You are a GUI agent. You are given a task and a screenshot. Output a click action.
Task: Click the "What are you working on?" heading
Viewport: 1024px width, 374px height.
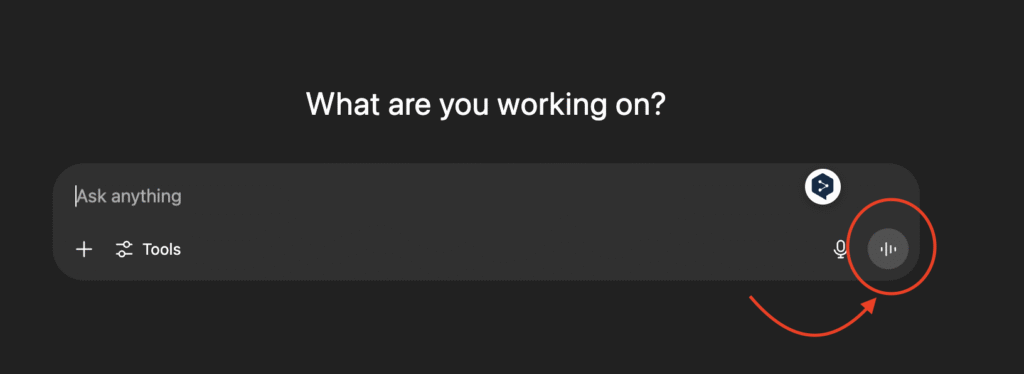[x=486, y=105]
